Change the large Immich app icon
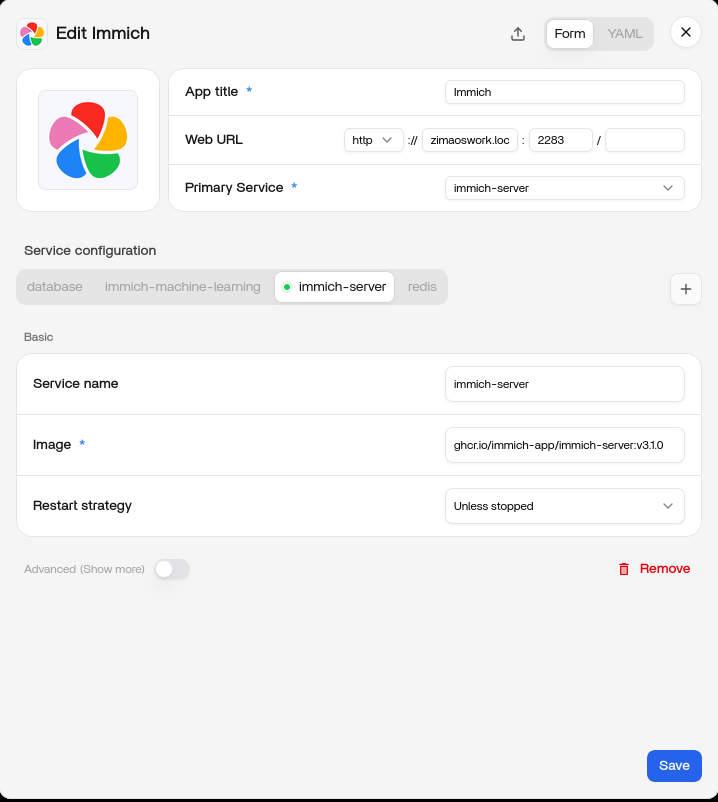Image resolution: width=718 pixels, height=802 pixels. point(88,140)
